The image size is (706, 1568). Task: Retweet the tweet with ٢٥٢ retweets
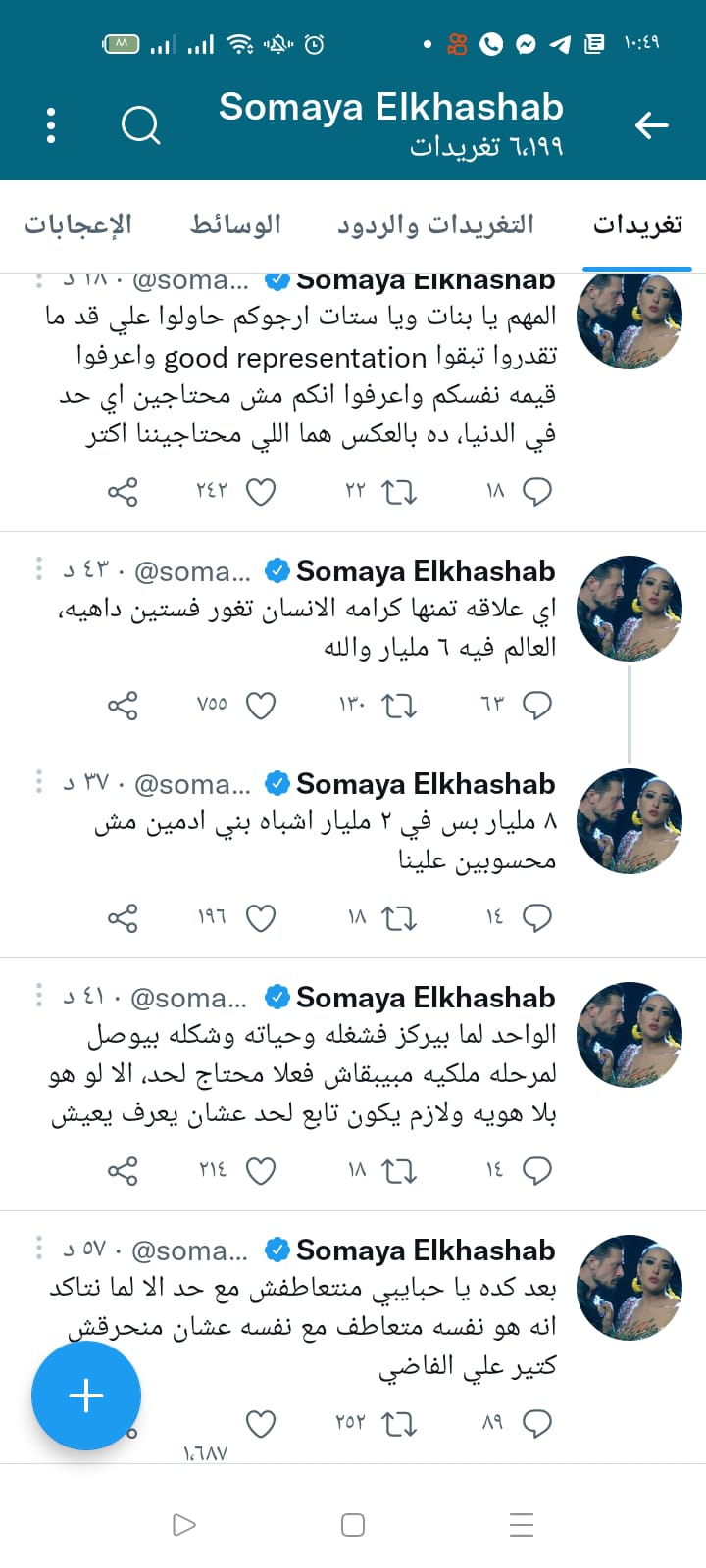[399, 1424]
